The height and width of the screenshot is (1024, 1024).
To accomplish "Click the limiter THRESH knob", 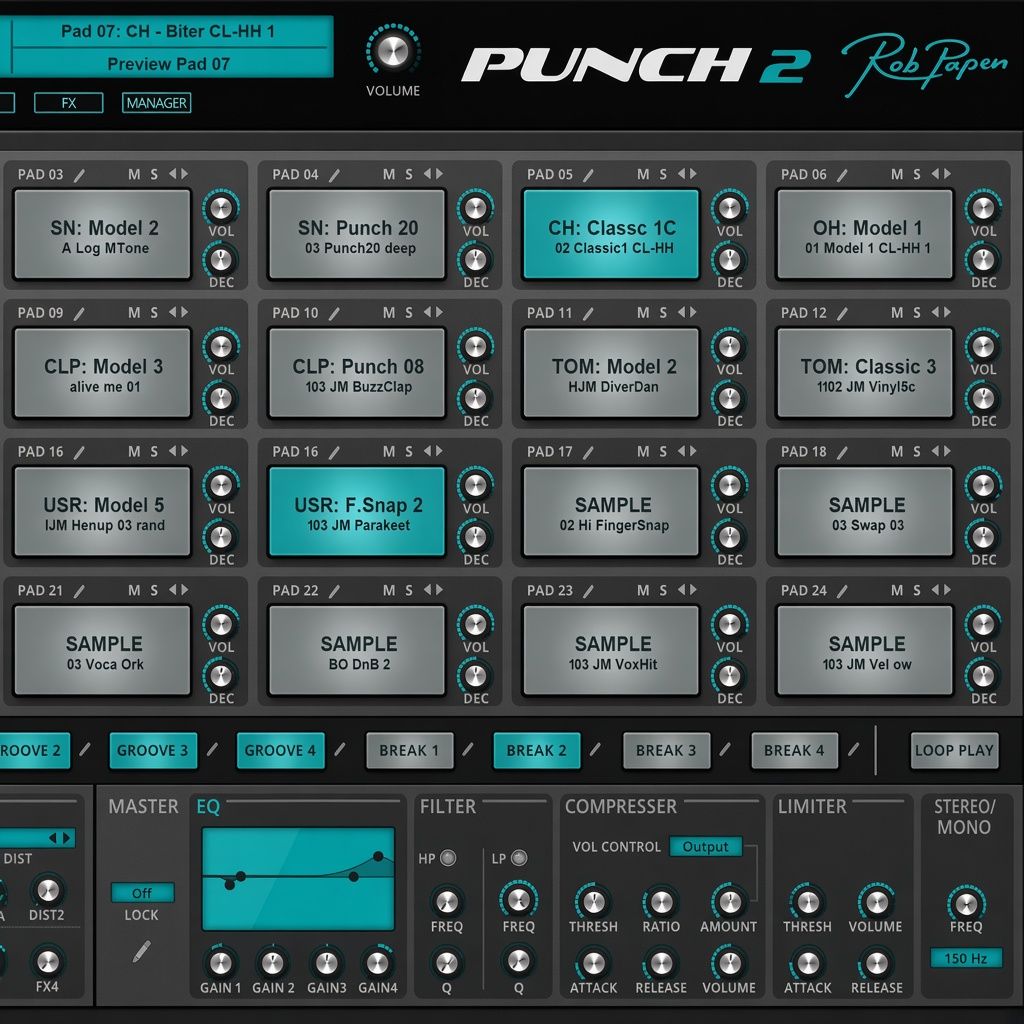I will (x=808, y=902).
